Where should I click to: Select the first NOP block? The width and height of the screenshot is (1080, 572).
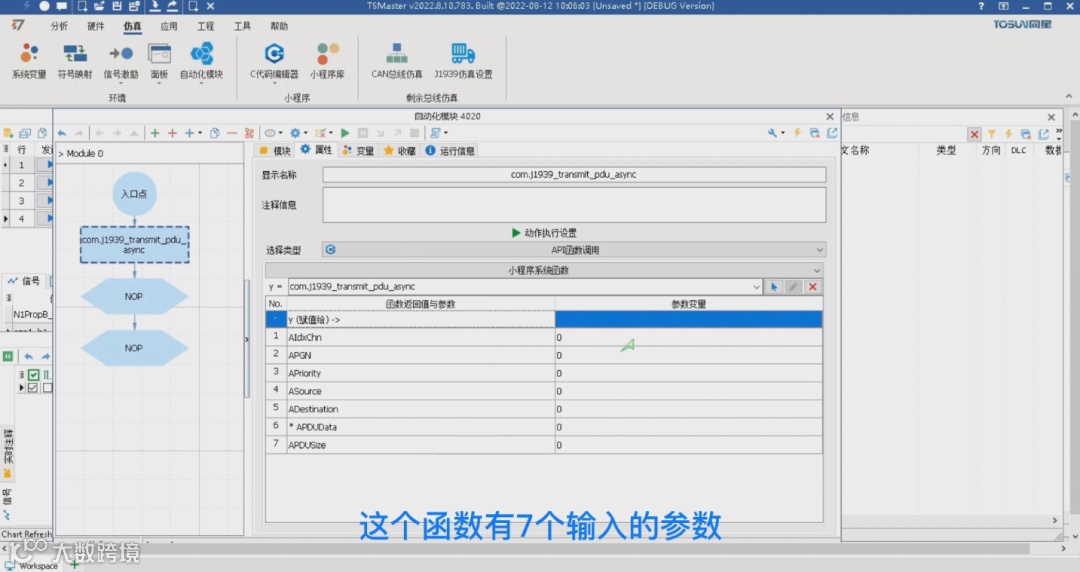(134, 296)
